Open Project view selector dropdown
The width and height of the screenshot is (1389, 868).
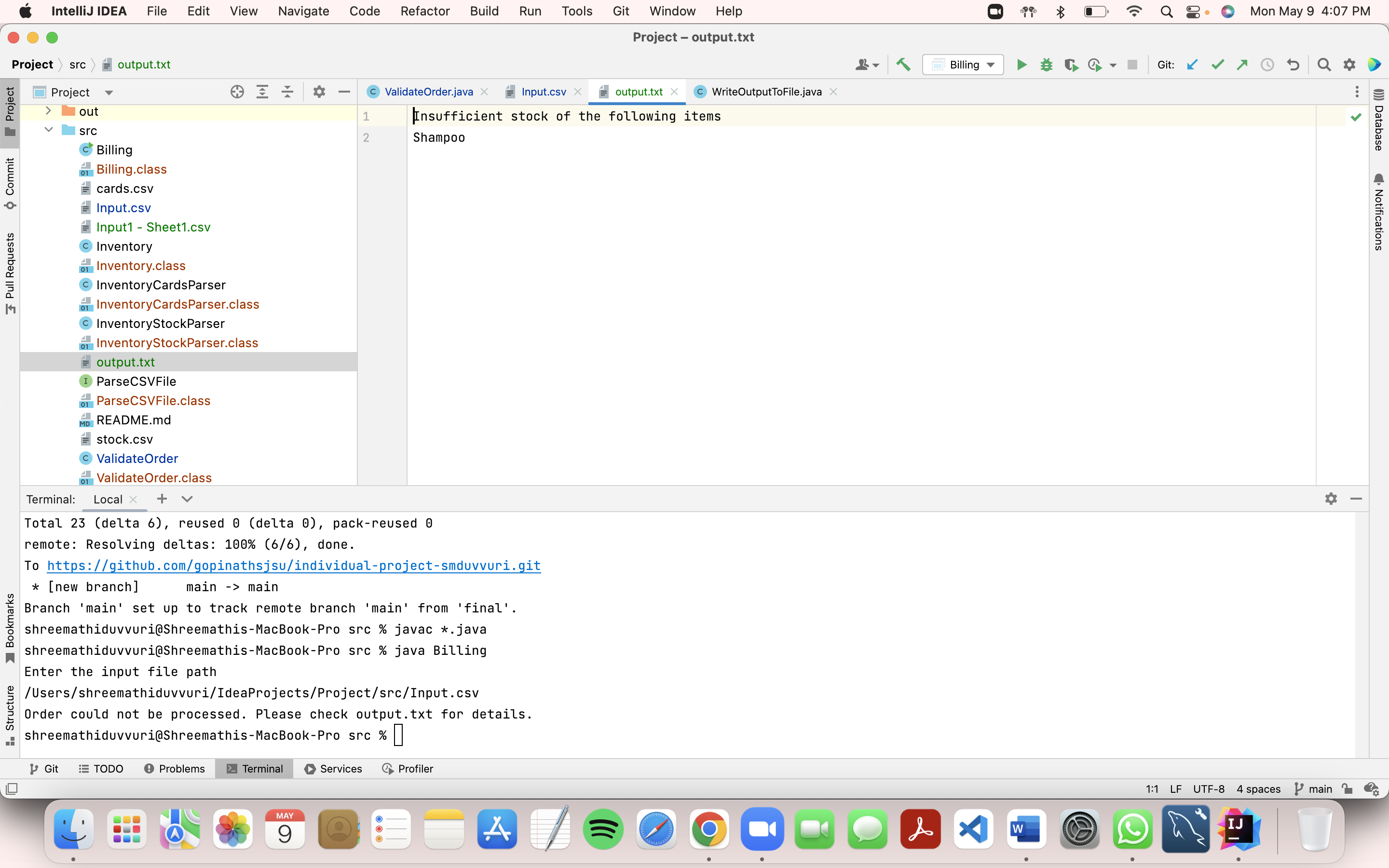[73, 93]
